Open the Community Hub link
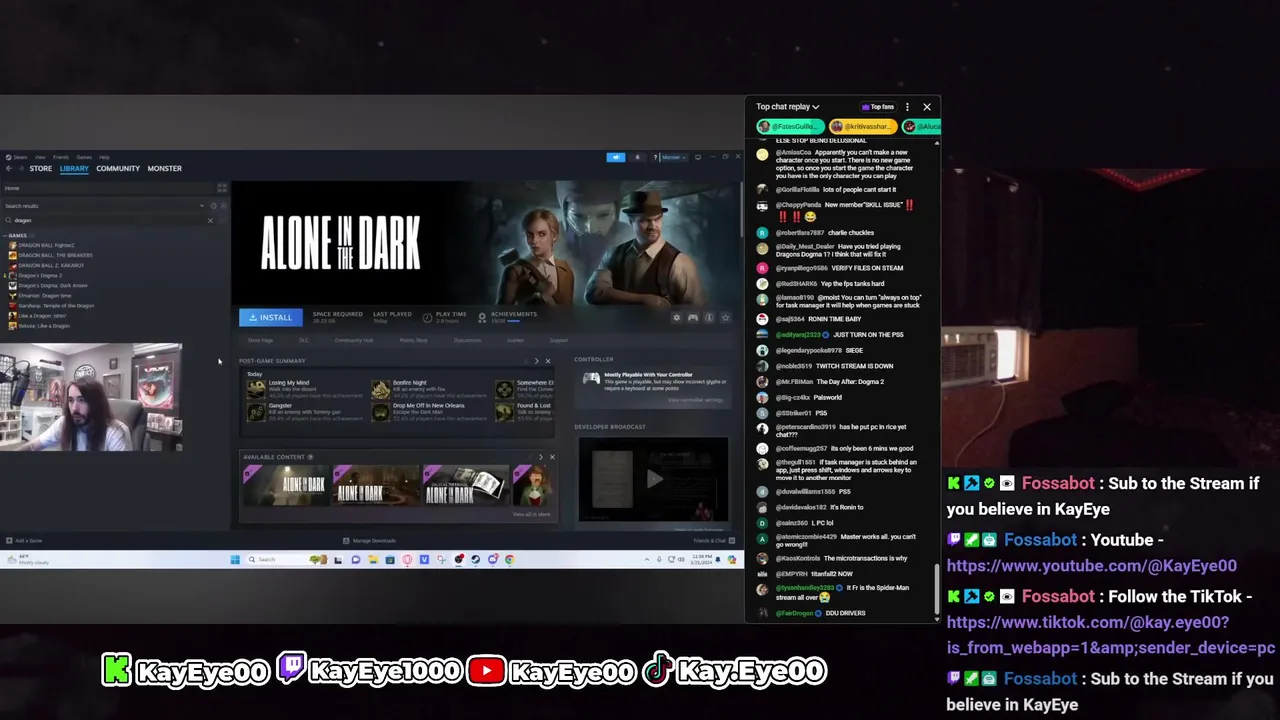 point(353,340)
